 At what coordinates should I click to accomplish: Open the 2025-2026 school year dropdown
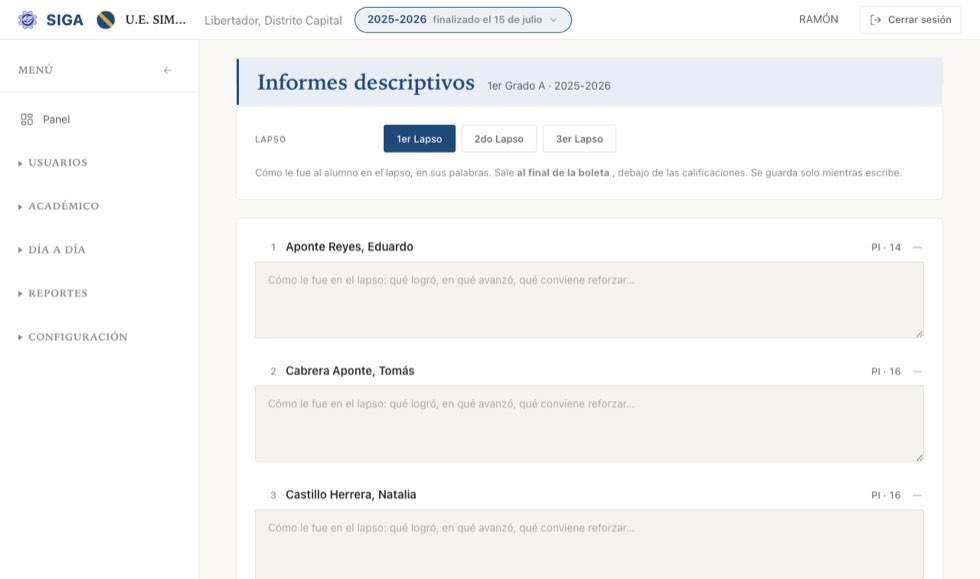coord(462,20)
